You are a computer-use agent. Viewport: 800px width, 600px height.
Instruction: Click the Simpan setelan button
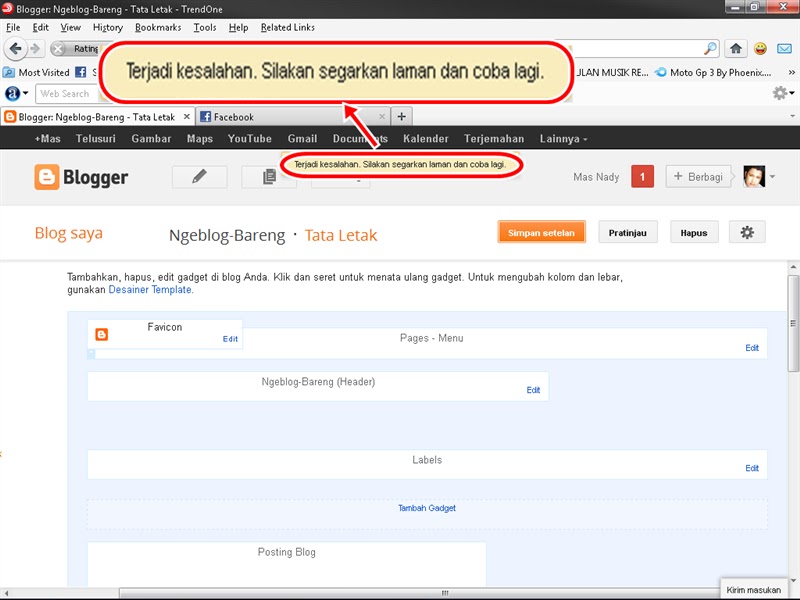541,231
